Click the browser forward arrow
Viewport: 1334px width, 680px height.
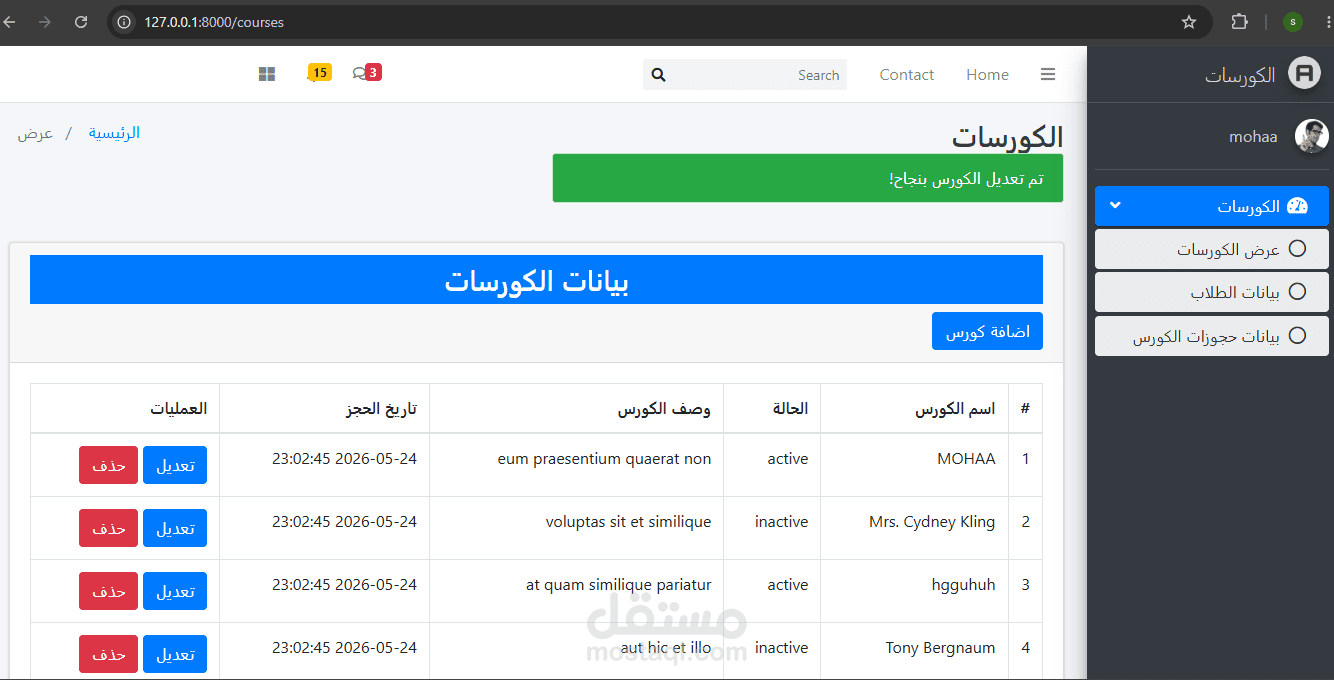45,22
